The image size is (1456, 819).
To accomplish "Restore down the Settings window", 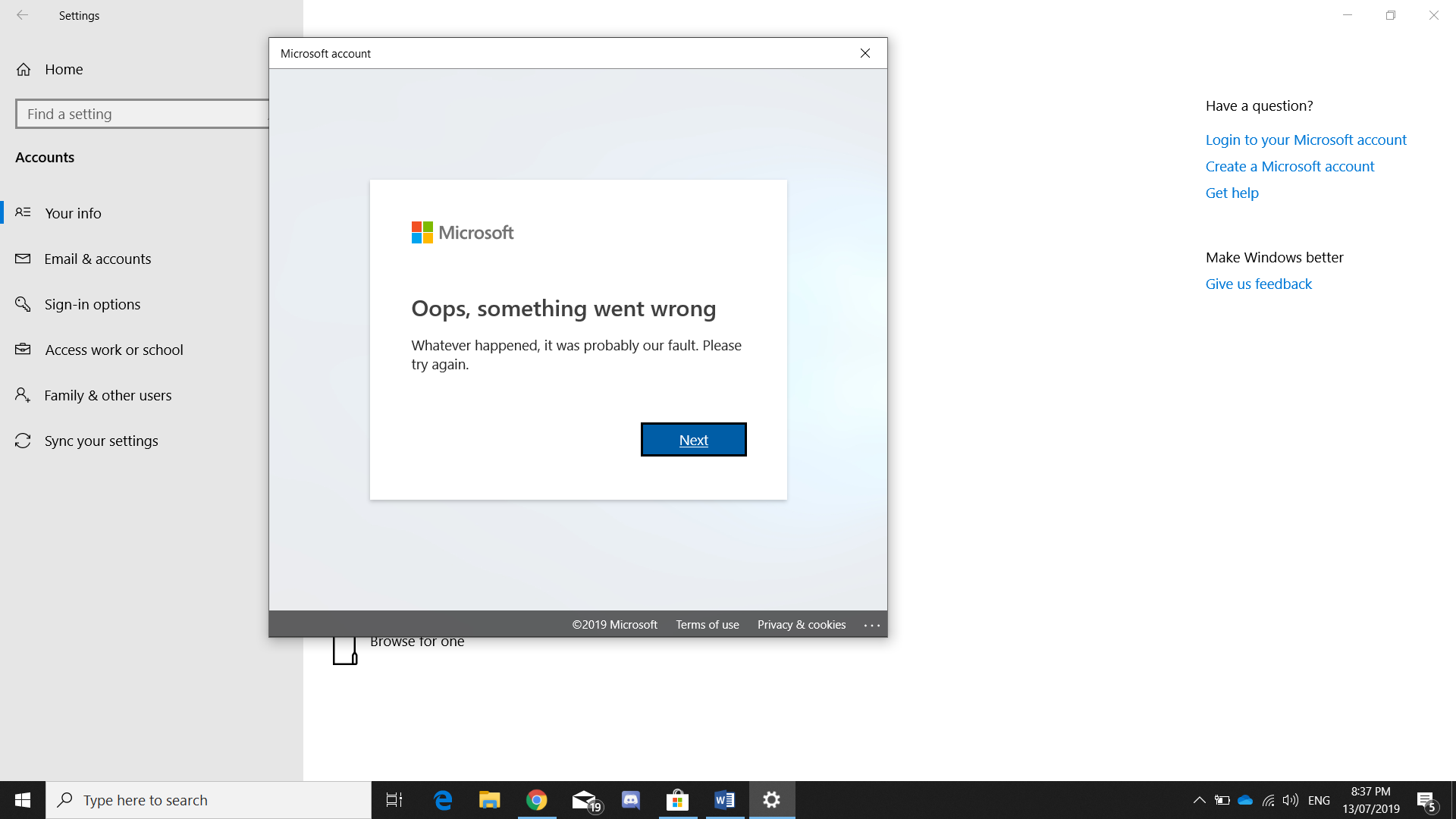I will (1391, 15).
